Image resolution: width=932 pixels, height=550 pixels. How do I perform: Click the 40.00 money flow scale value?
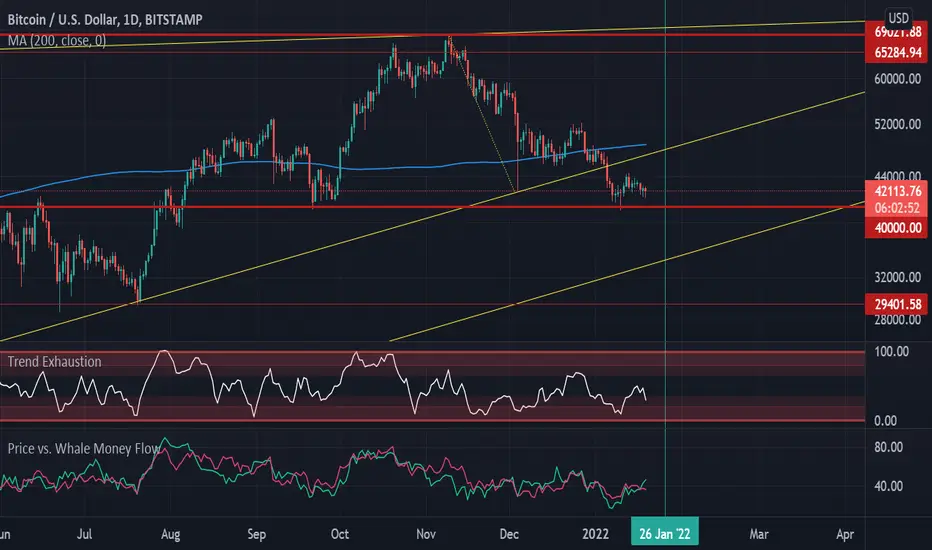pos(889,486)
